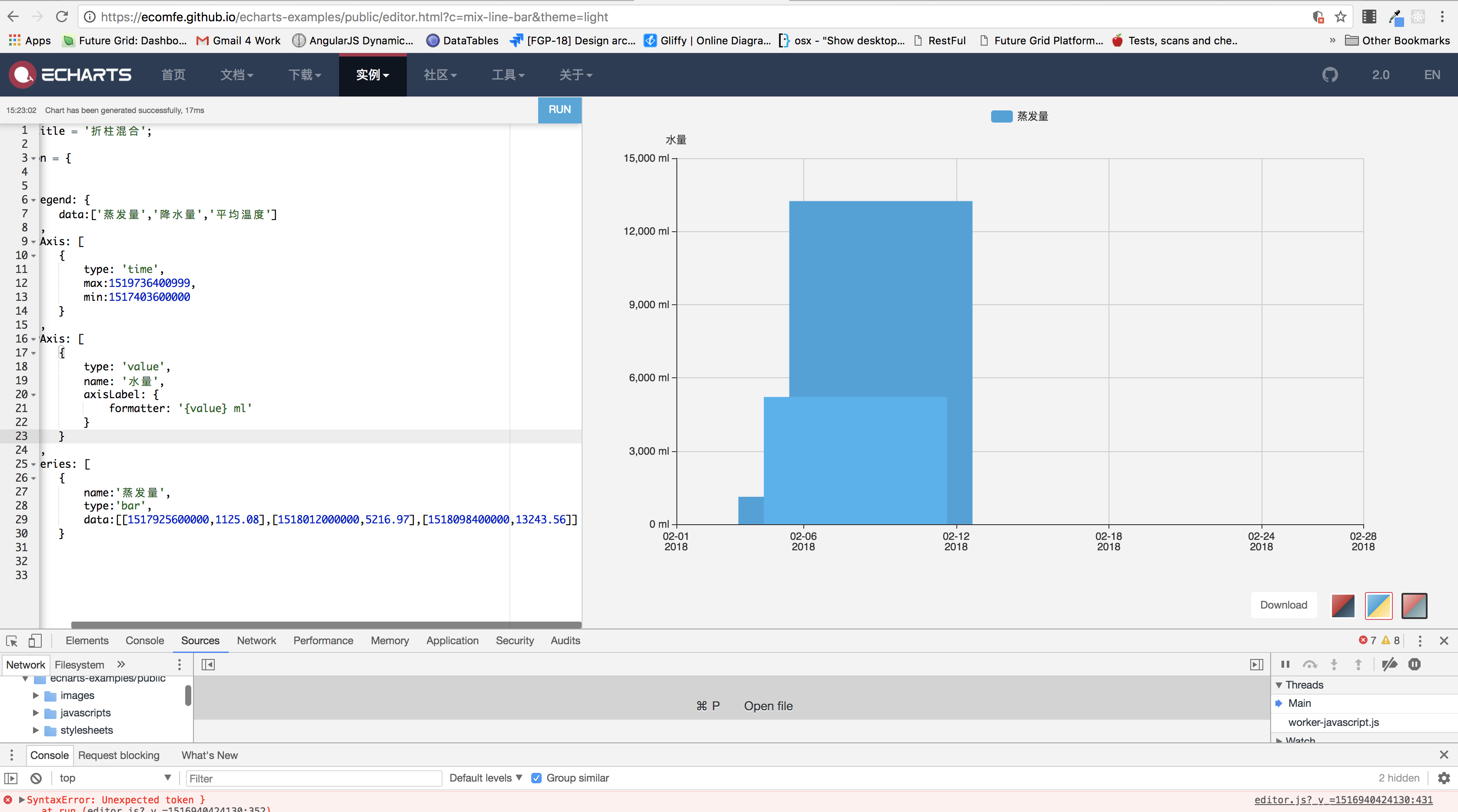Click the pause on exceptions icon
Screen dimensions: 1458x812
point(1415,664)
